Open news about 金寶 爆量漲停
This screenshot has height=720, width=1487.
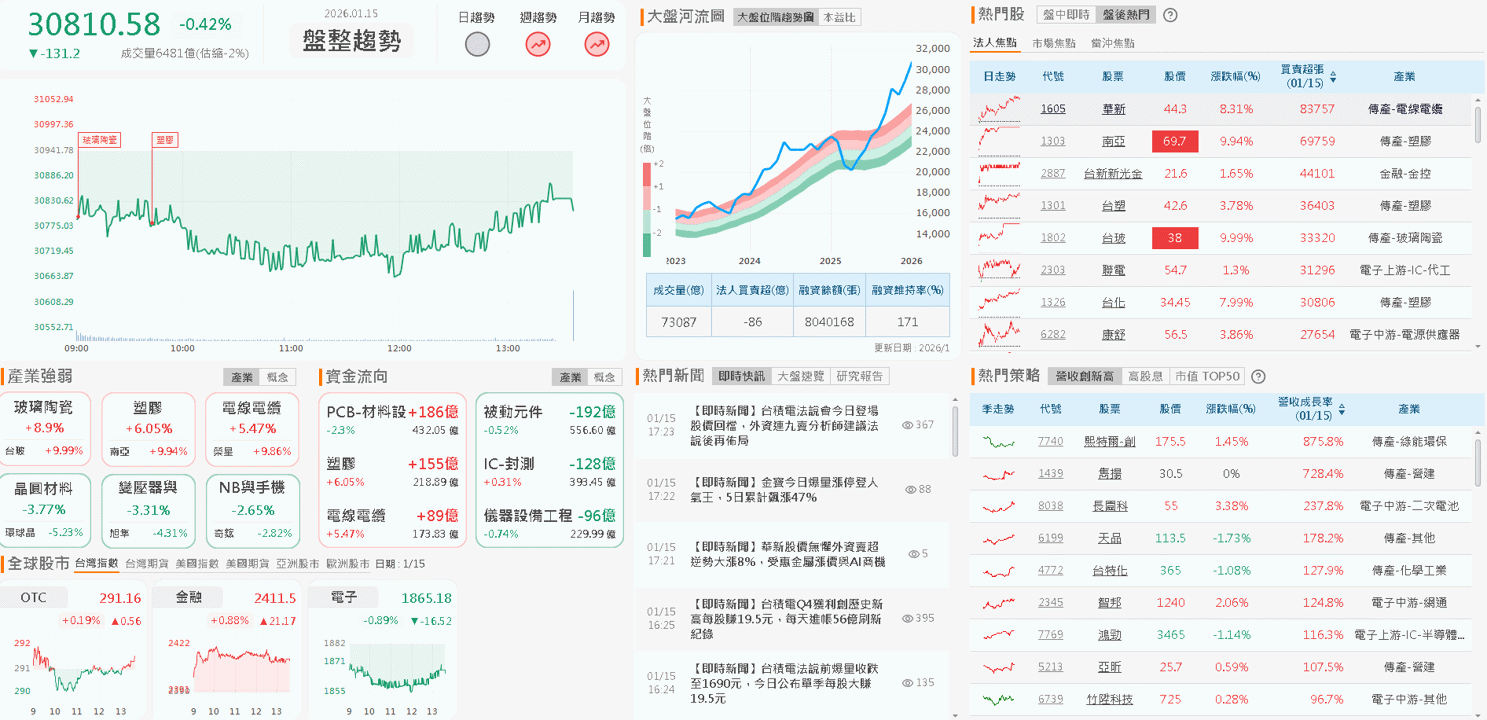(x=792, y=490)
